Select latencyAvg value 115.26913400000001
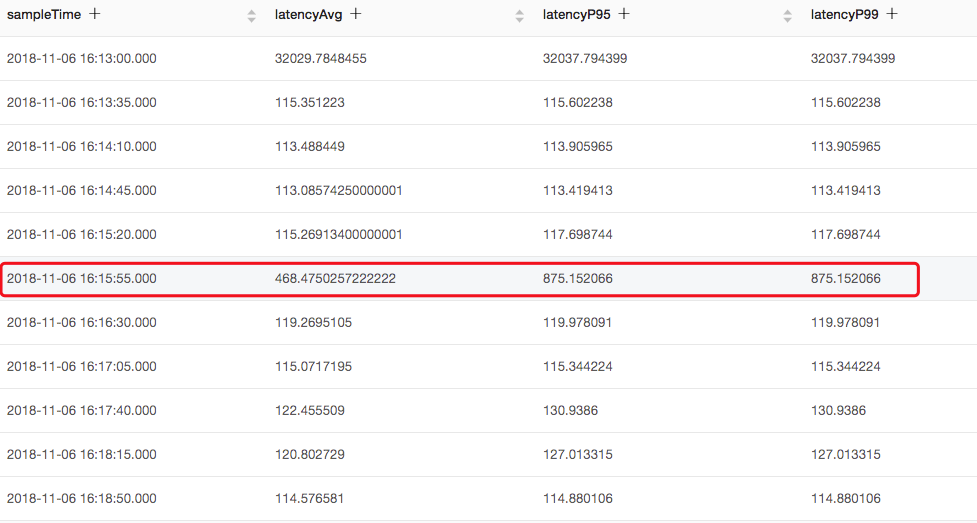The width and height of the screenshot is (977, 523). pos(338,234)
